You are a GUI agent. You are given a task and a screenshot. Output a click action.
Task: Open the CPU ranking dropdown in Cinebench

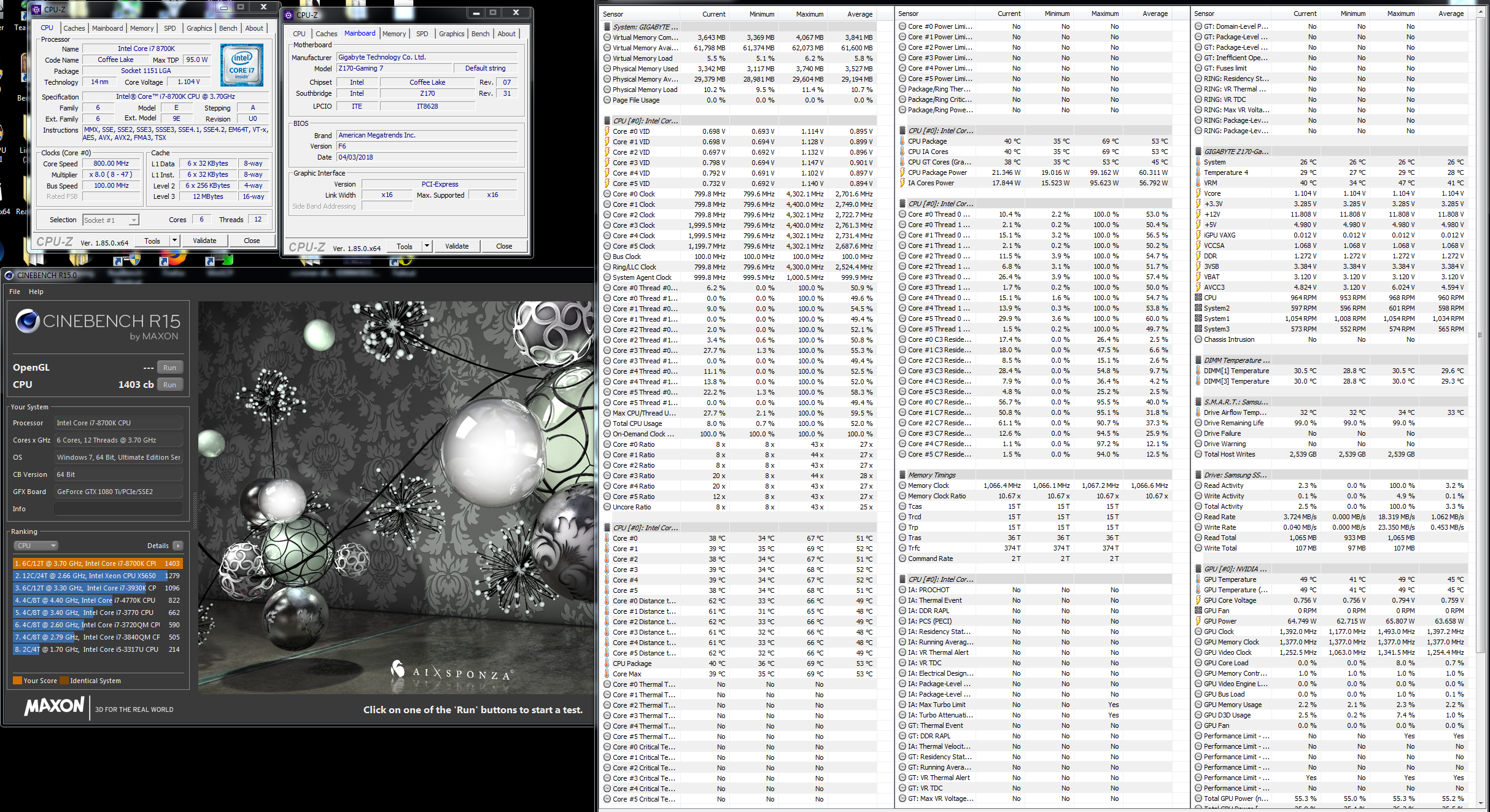(36, 546)
